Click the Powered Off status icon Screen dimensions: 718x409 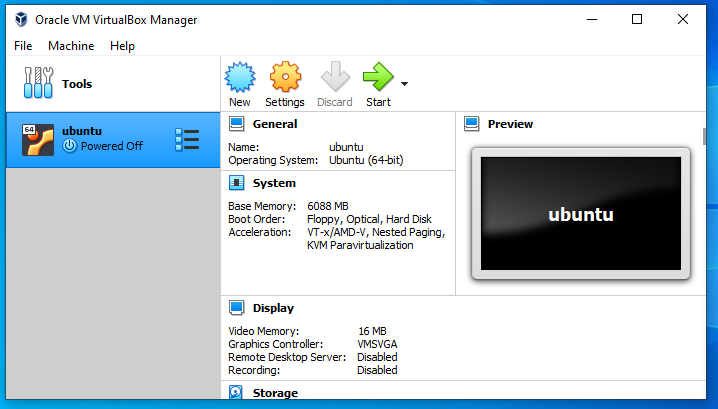pyautogui.click(x=70, y=146)
